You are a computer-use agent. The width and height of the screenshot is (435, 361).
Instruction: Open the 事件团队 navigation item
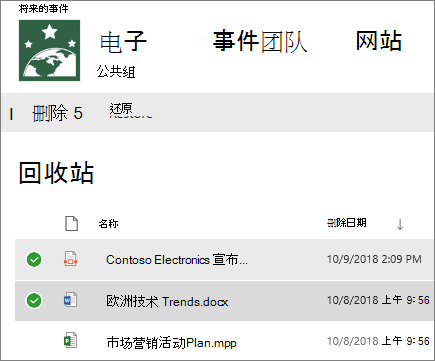point(260,41)
